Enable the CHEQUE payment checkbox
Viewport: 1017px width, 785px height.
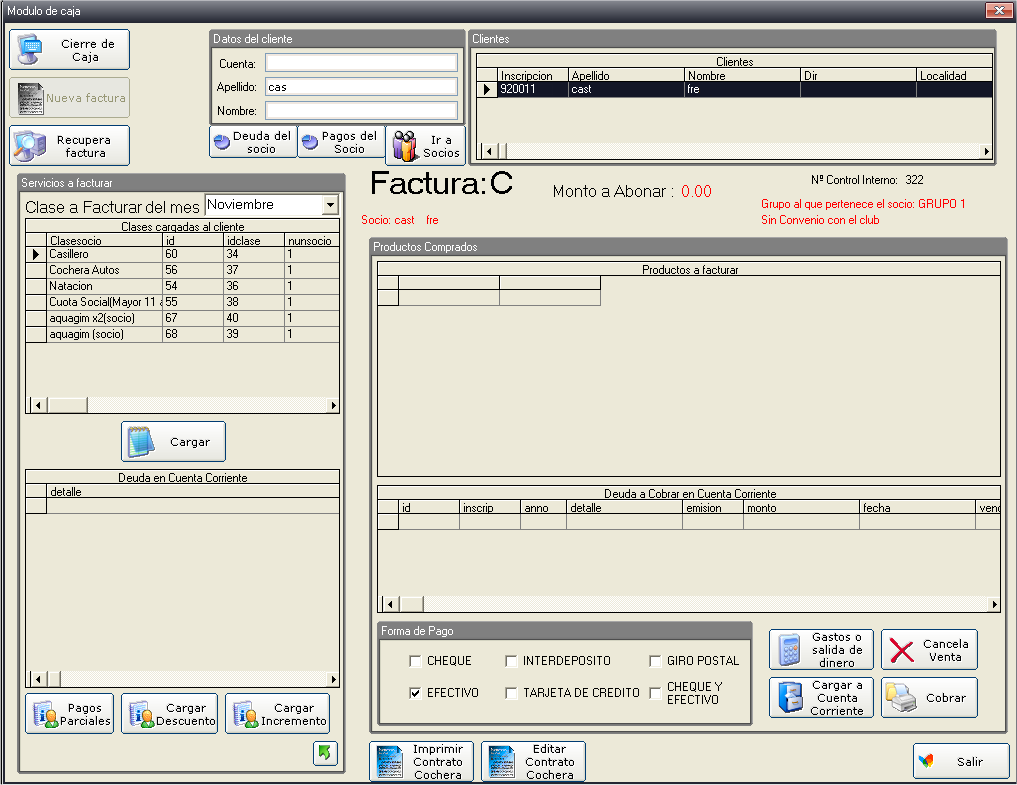tap(415, 661)
